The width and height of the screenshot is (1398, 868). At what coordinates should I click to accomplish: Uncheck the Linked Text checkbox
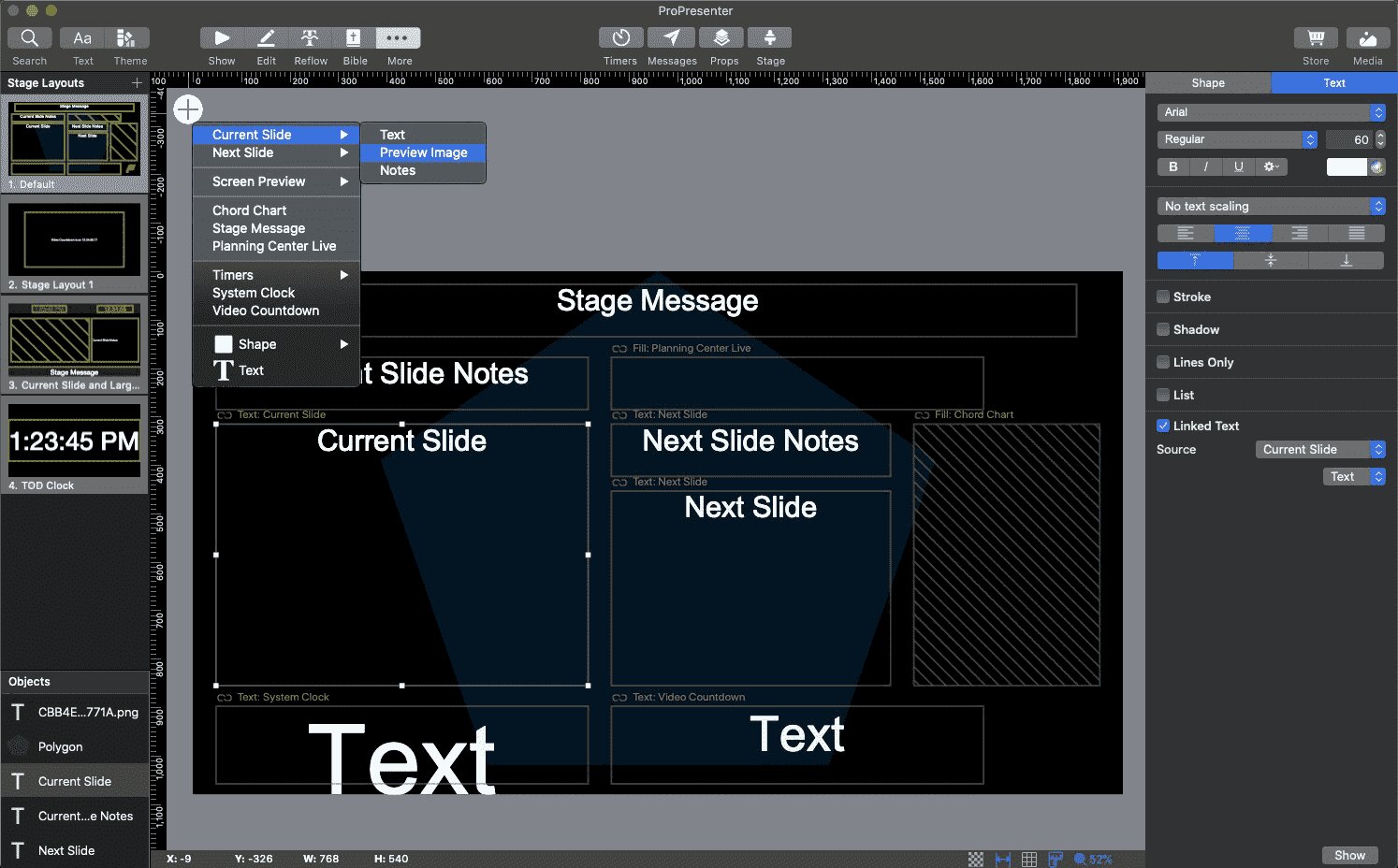[1163, 426]
